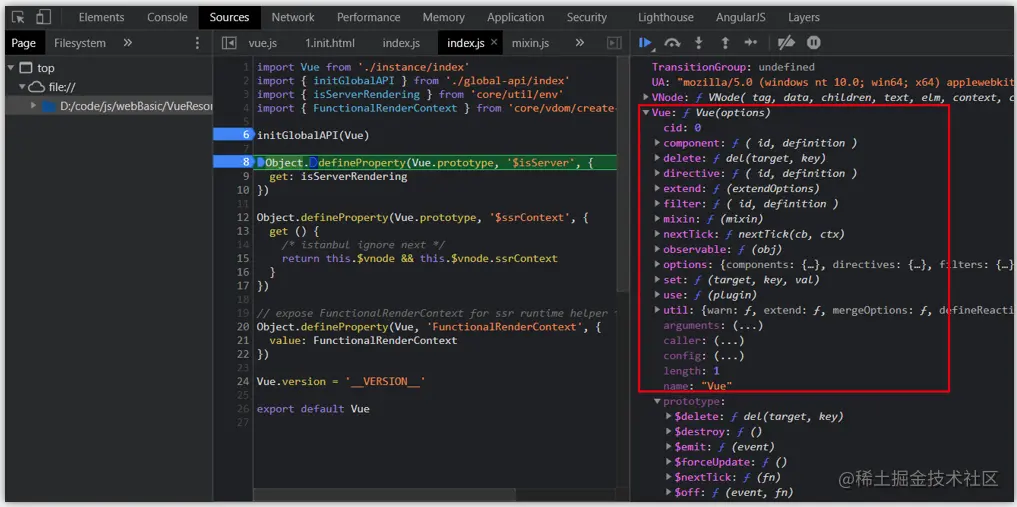Image resolution: width=1017 pixels, height=507 pixels.
Task: Select the Page navigator tab
Action: (23, 43)
